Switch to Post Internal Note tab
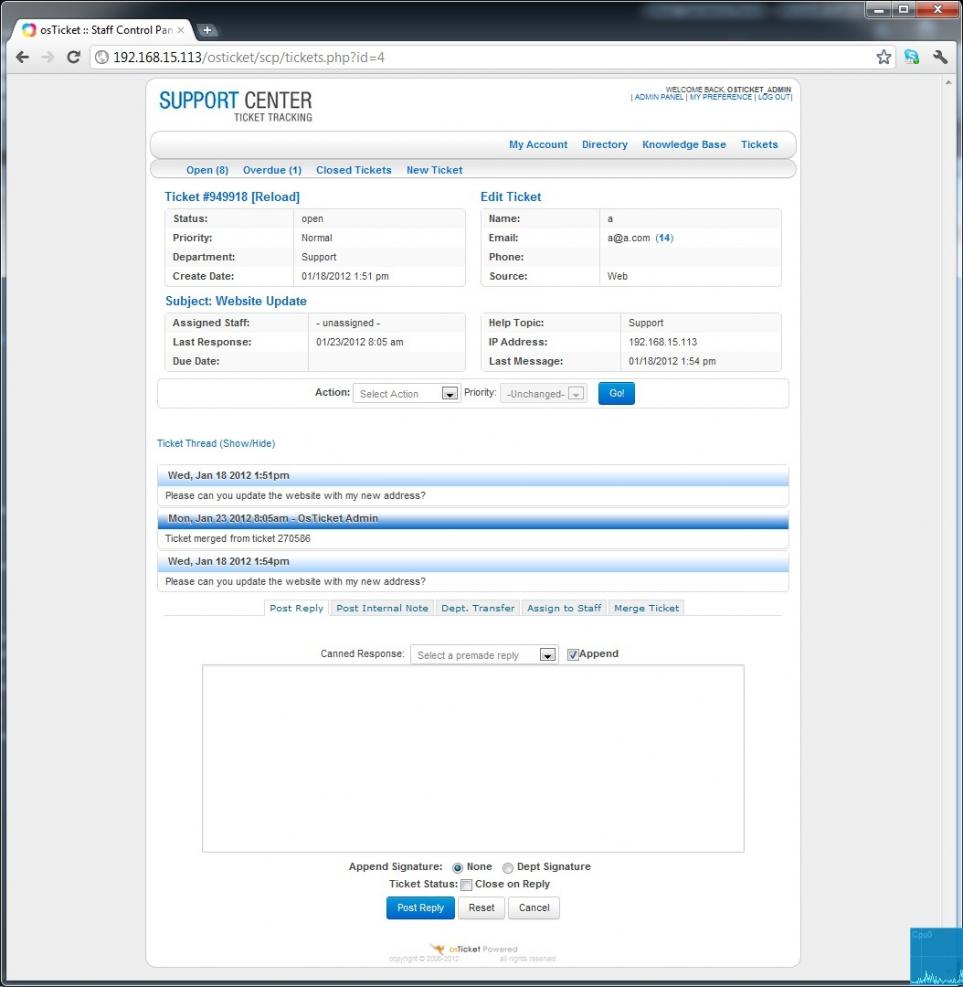963x987 pixels. [382, 608]
